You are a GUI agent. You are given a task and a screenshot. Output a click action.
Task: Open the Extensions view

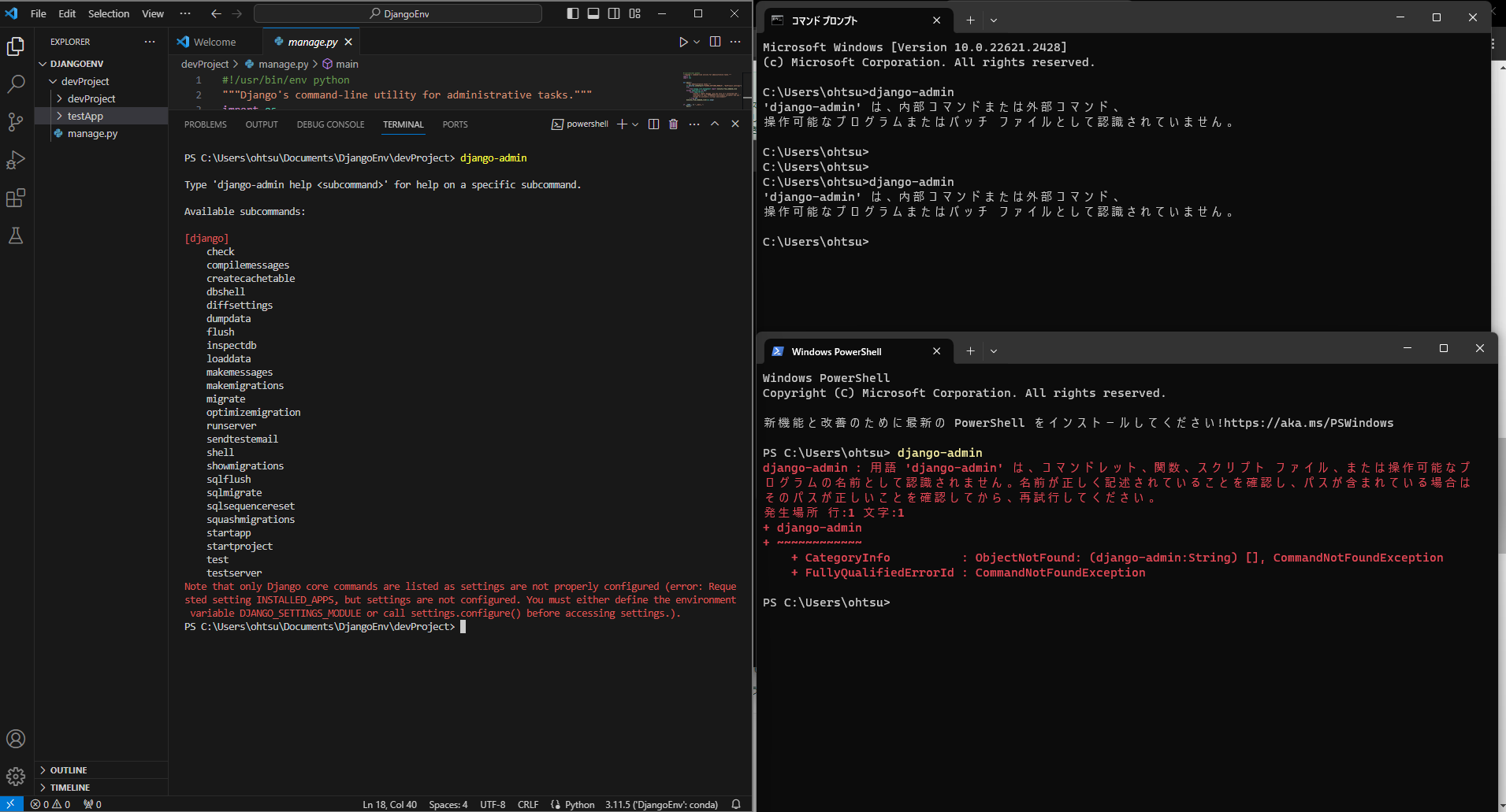tap(16, 198)
